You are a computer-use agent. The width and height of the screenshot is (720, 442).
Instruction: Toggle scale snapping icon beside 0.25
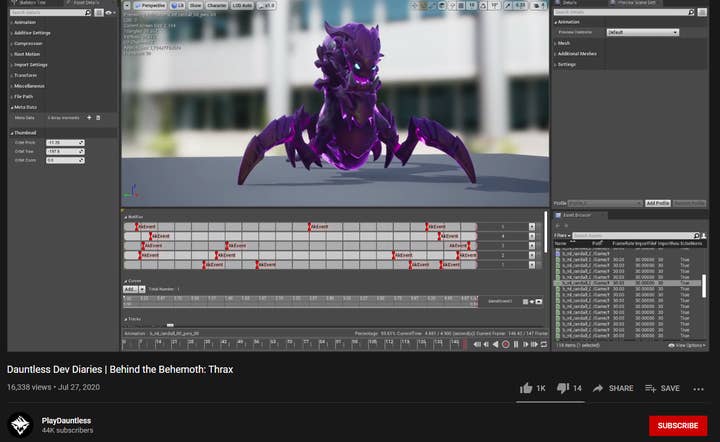click(508, 6)
